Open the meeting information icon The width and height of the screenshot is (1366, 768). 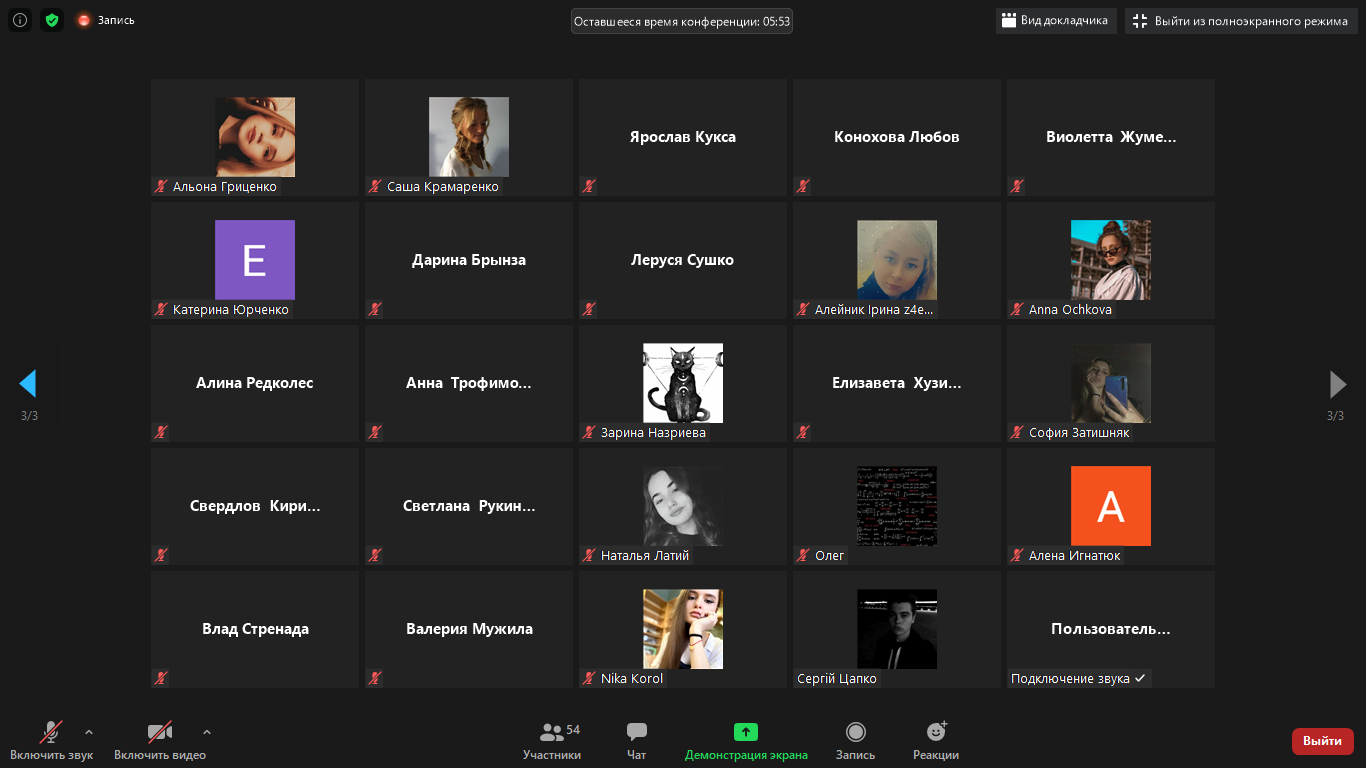pyautogui.click(x=20, y=20)
